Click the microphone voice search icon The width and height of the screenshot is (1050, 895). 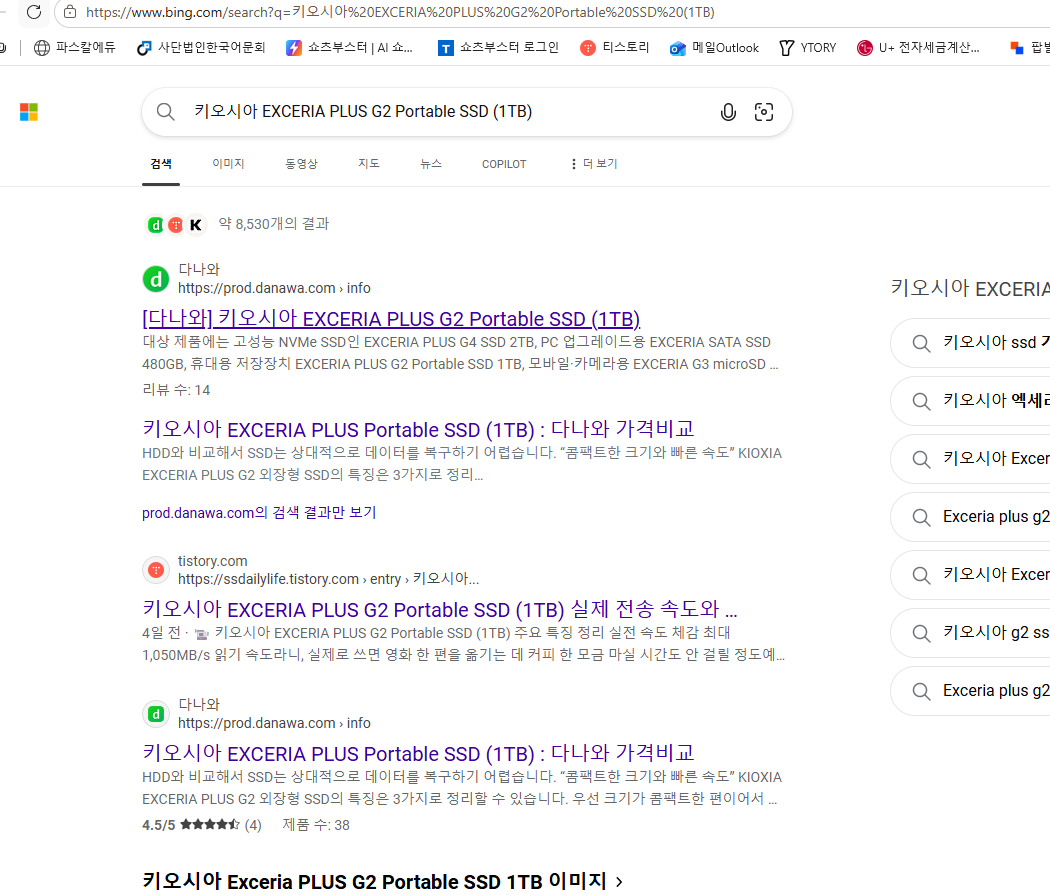(728, 112)
